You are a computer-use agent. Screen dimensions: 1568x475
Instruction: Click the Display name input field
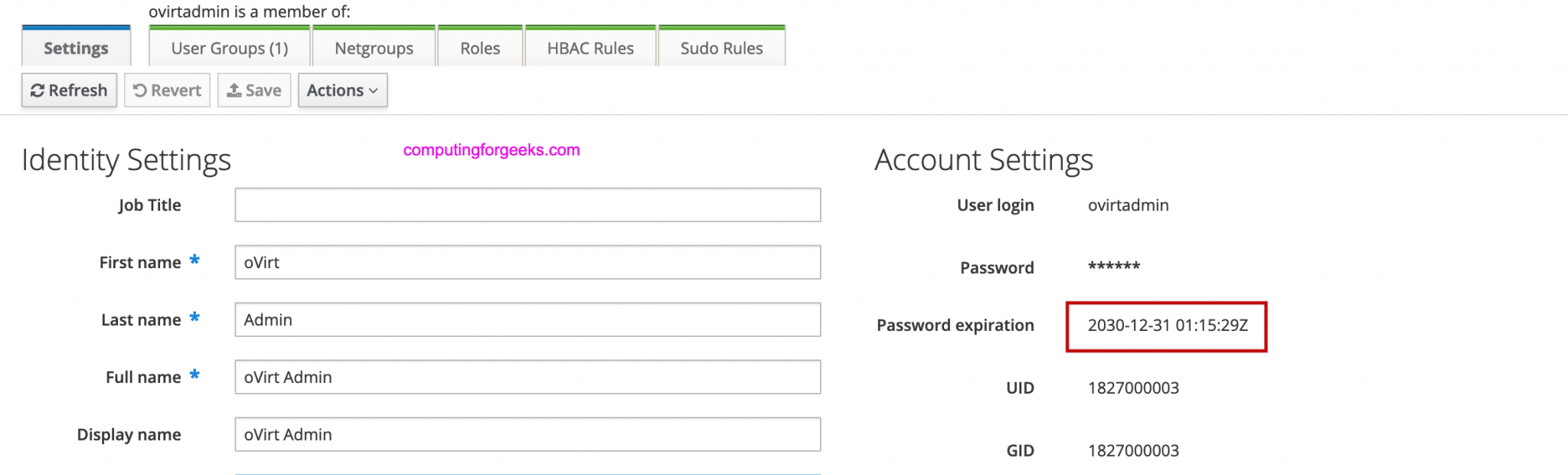[528, 435]
